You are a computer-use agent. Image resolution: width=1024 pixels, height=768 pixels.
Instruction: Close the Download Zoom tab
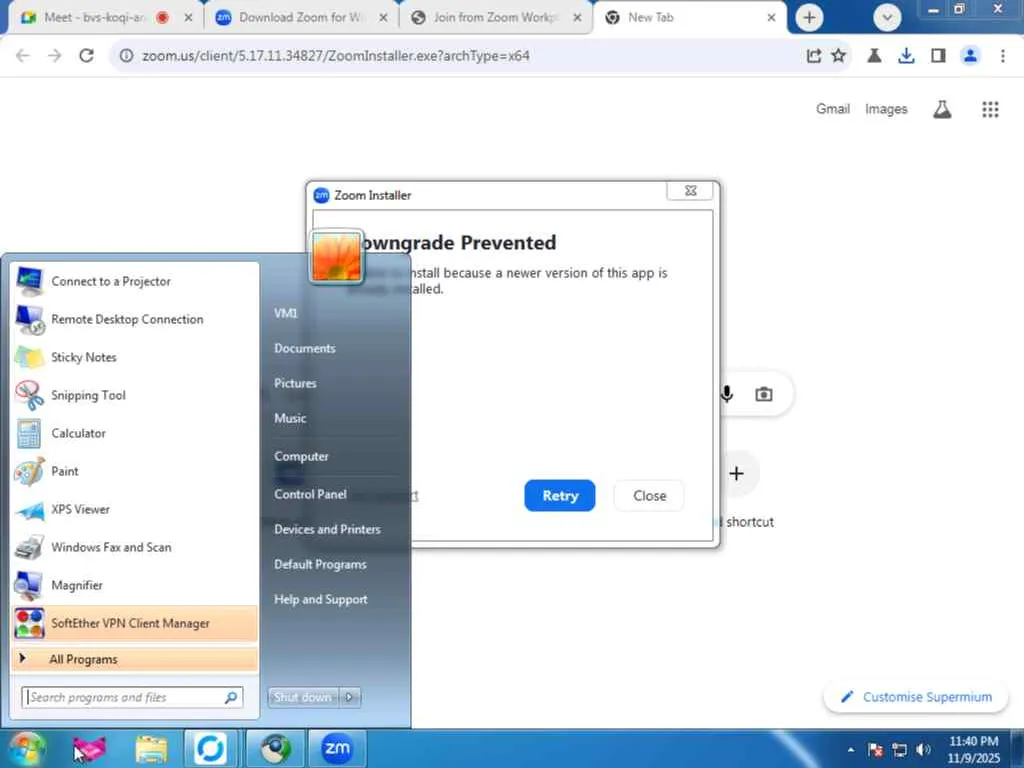[x=383, y=18]
